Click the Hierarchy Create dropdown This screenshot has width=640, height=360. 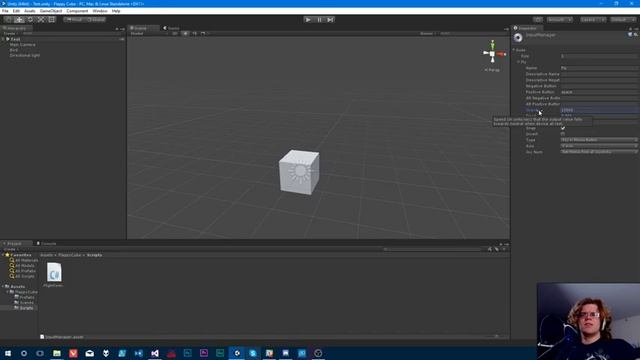[10, 33]
